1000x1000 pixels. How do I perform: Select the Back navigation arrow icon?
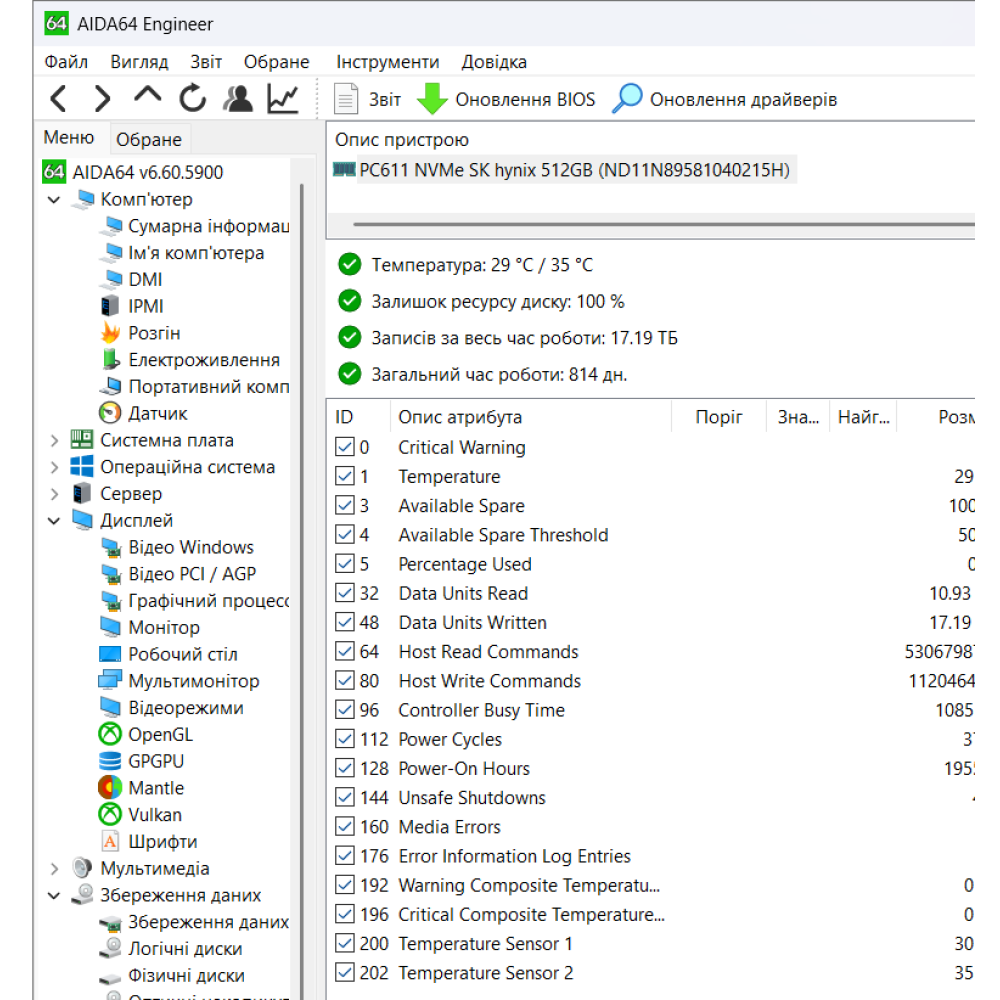point(57,98)
